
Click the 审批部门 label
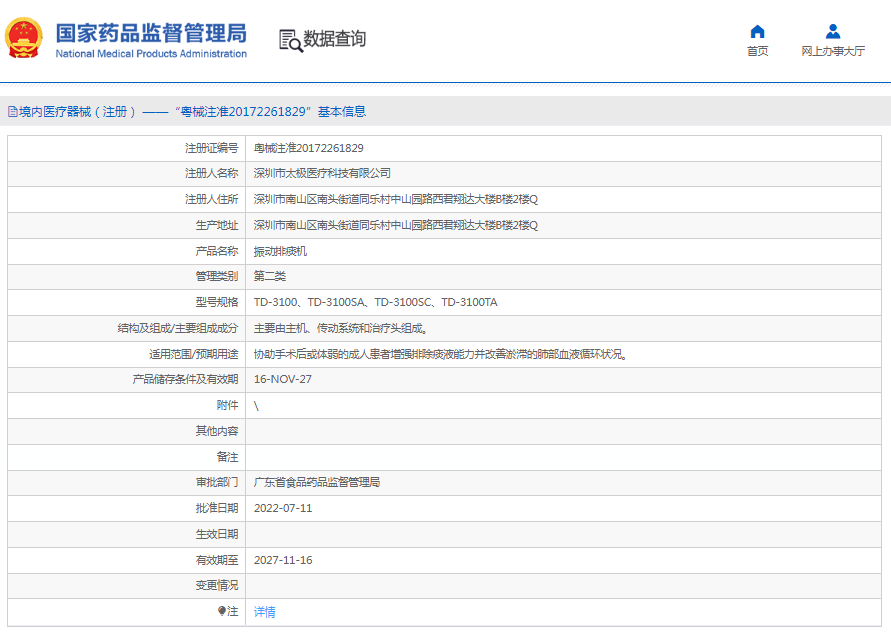point(217,483)
